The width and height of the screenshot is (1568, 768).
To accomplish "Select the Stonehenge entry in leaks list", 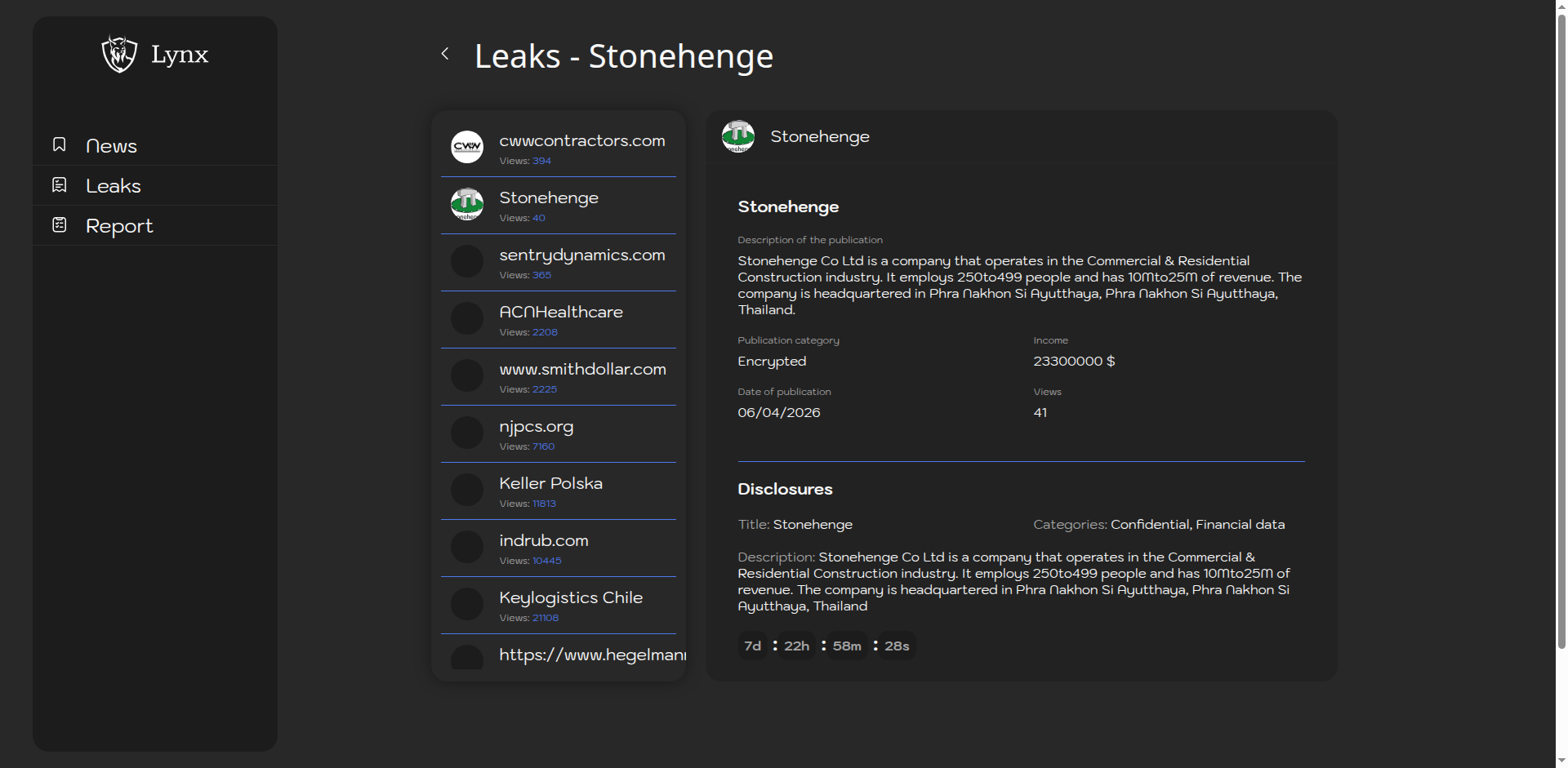I will (559, 205).
